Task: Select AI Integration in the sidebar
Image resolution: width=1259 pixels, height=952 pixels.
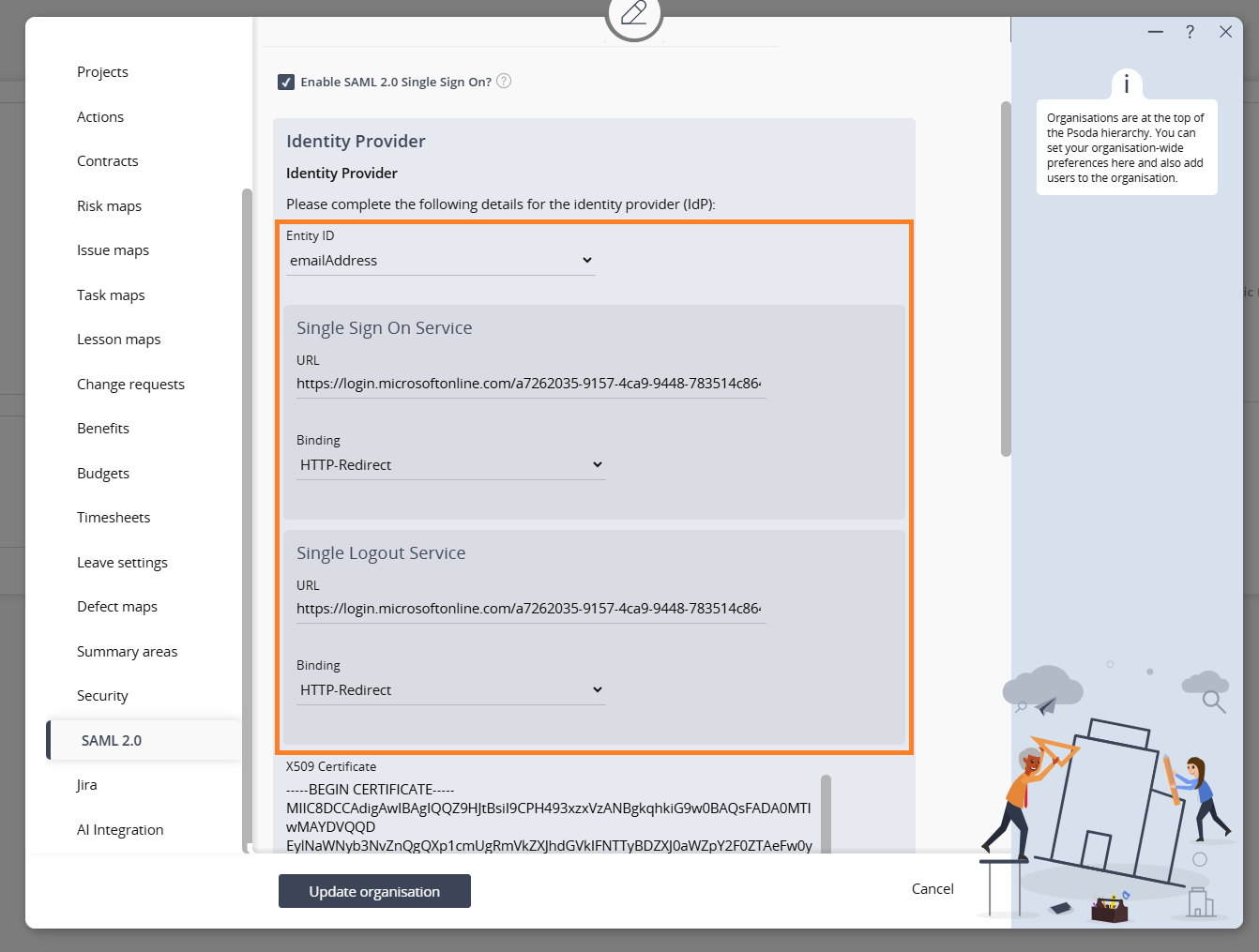Action: point(120,830)
